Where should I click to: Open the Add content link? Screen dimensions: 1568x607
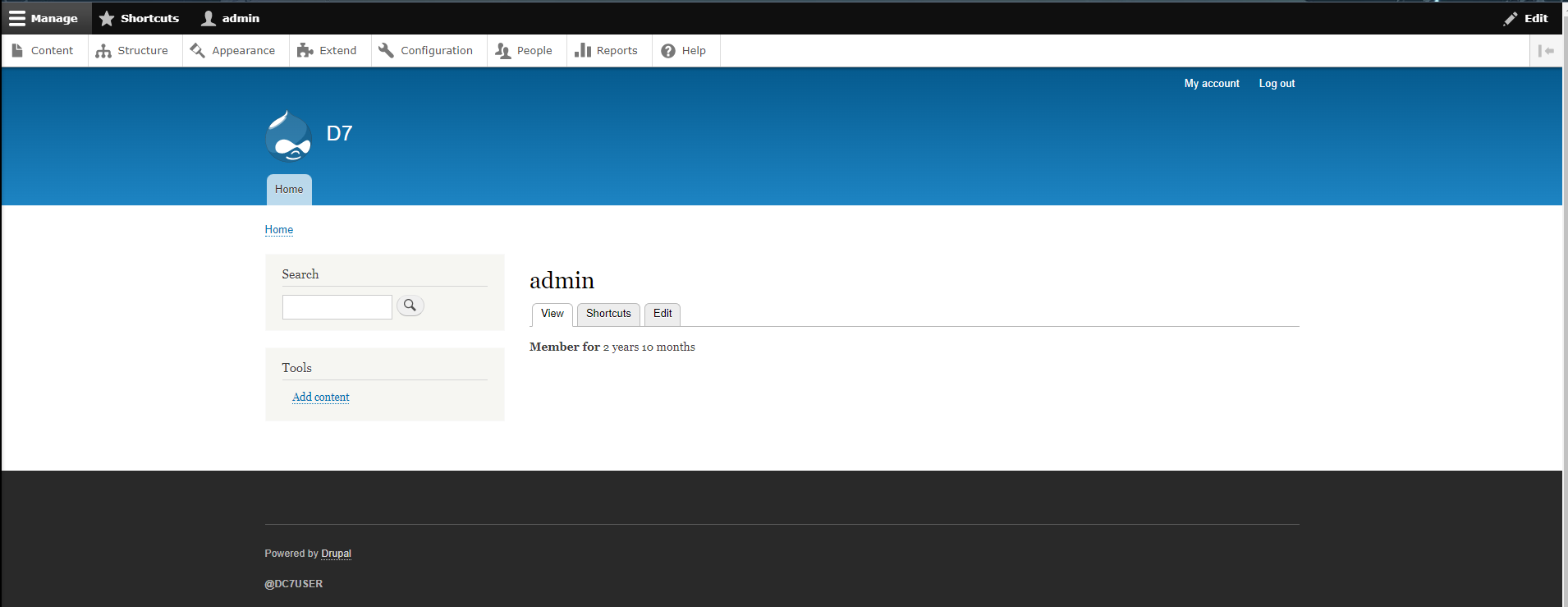click(321, 398)
